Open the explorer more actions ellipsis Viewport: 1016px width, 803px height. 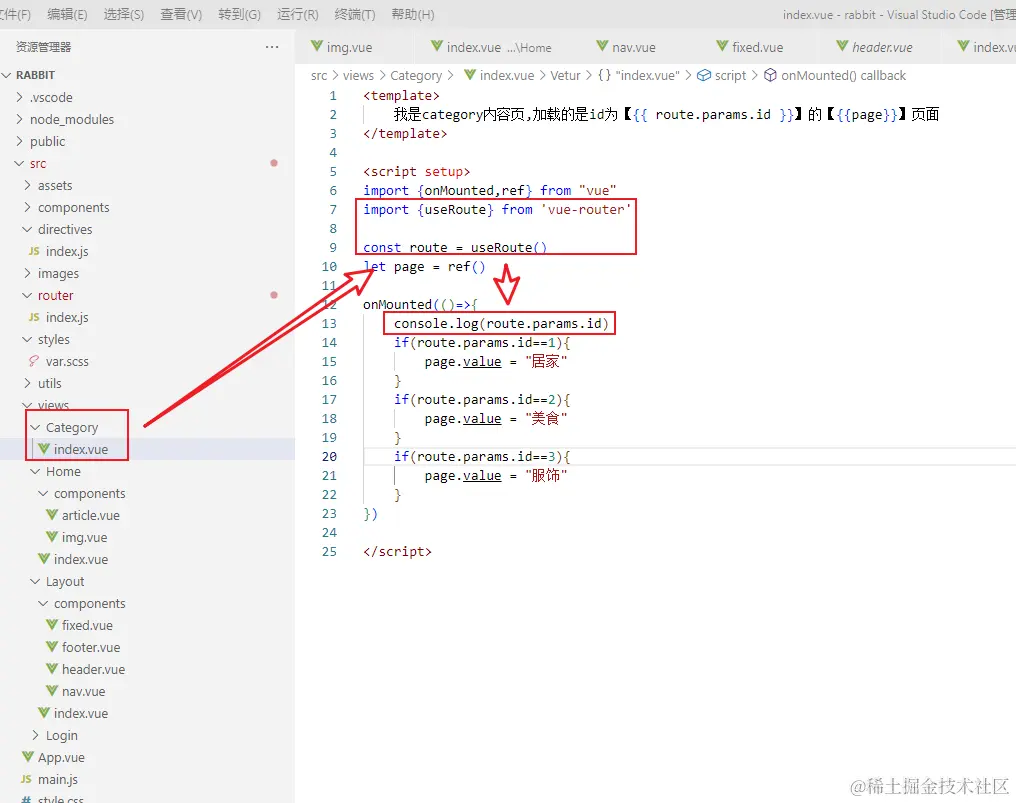point(272,47)
